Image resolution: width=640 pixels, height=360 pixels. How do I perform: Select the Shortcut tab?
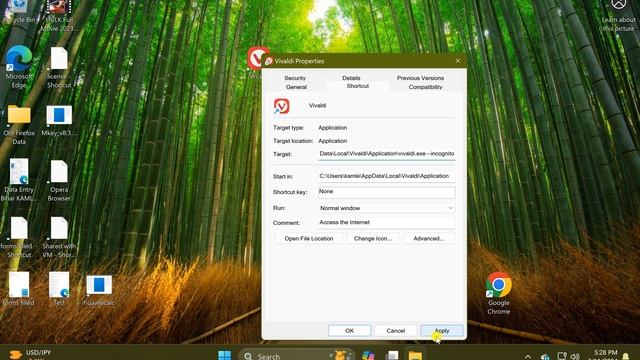358,86
